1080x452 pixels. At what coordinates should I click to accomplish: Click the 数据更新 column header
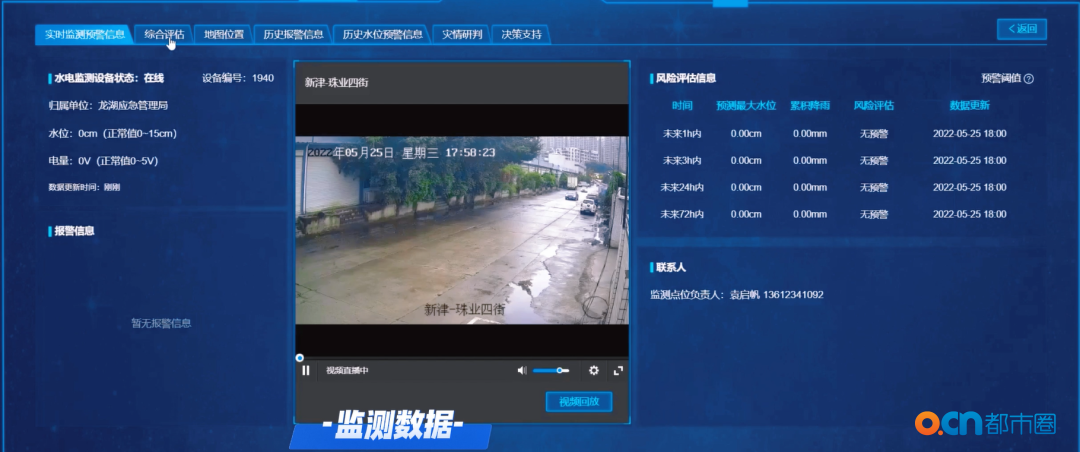pyautogui.click(x=970, y=106)
